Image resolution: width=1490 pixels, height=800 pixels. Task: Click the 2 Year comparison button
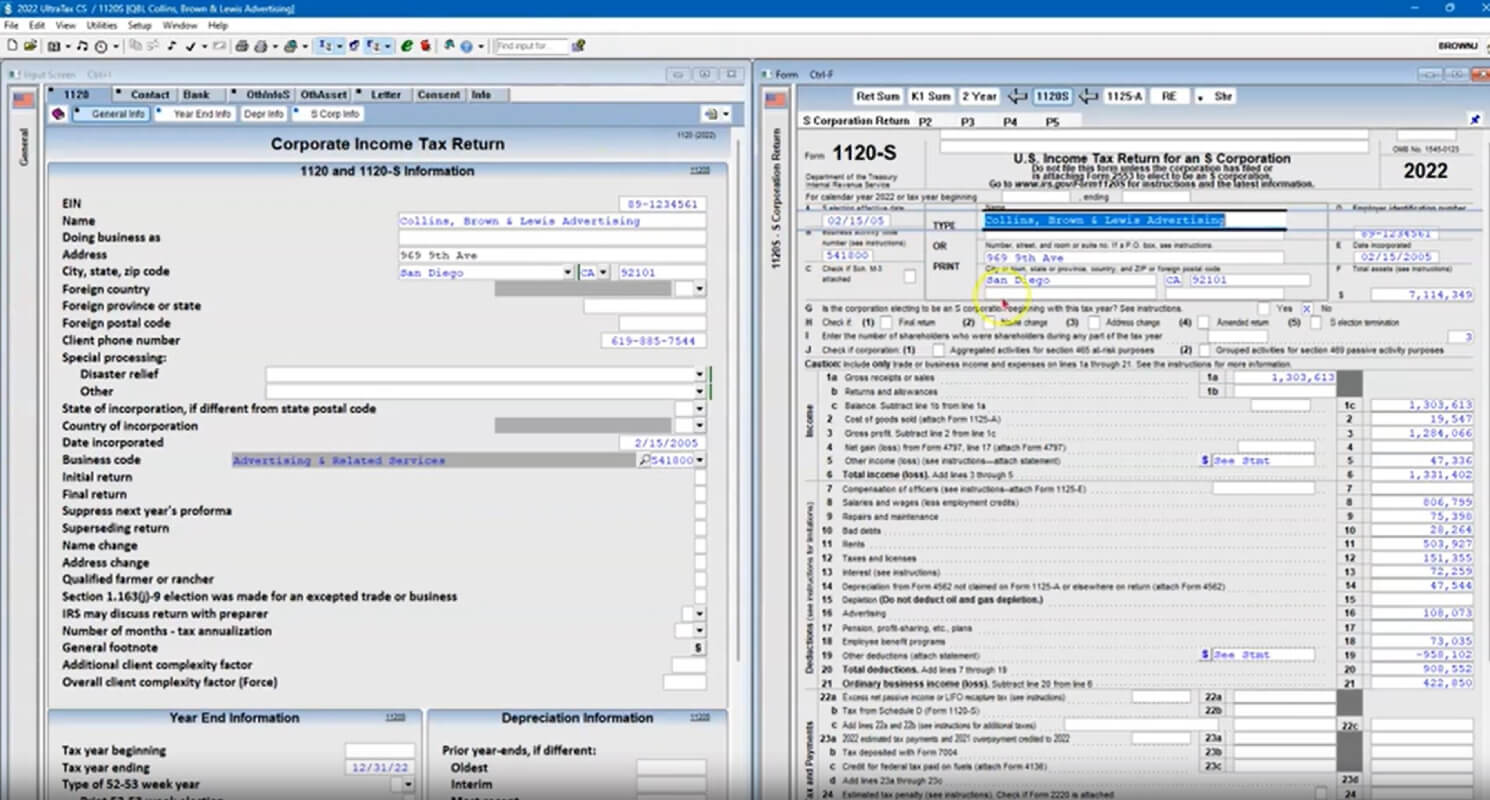pos(979,96)
